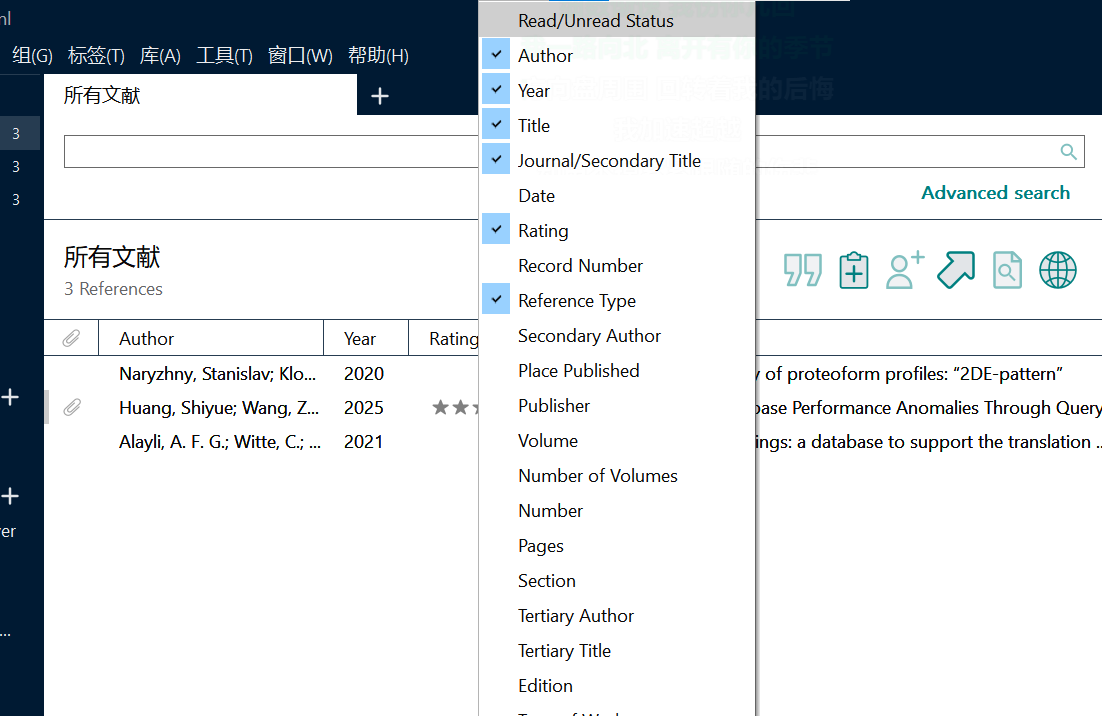Viewport: 1102px width, 716px height.
Task: Enable Read/Unread Status column option
Action: click(616, 20)
